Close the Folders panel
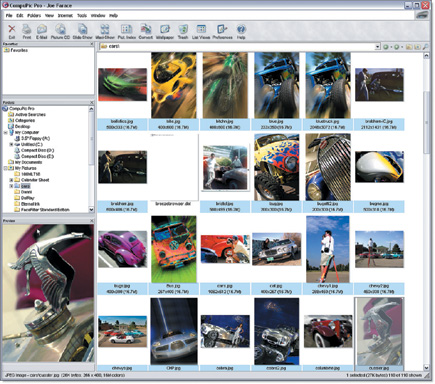Image resolution: width=435 pixels, height=384 pixels. click(x=92, y=102)
